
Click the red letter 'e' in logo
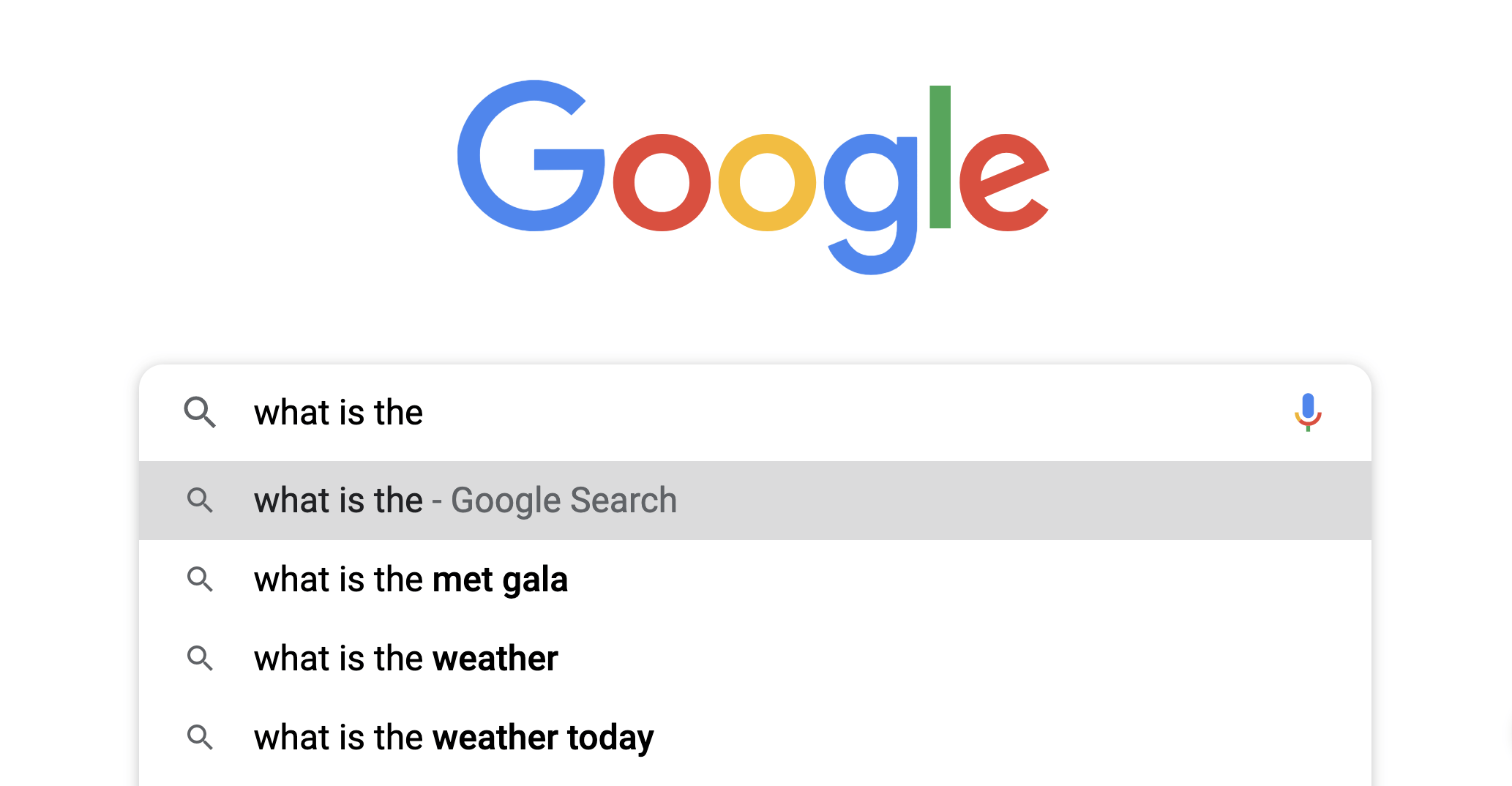click(x=1004, y=182)
